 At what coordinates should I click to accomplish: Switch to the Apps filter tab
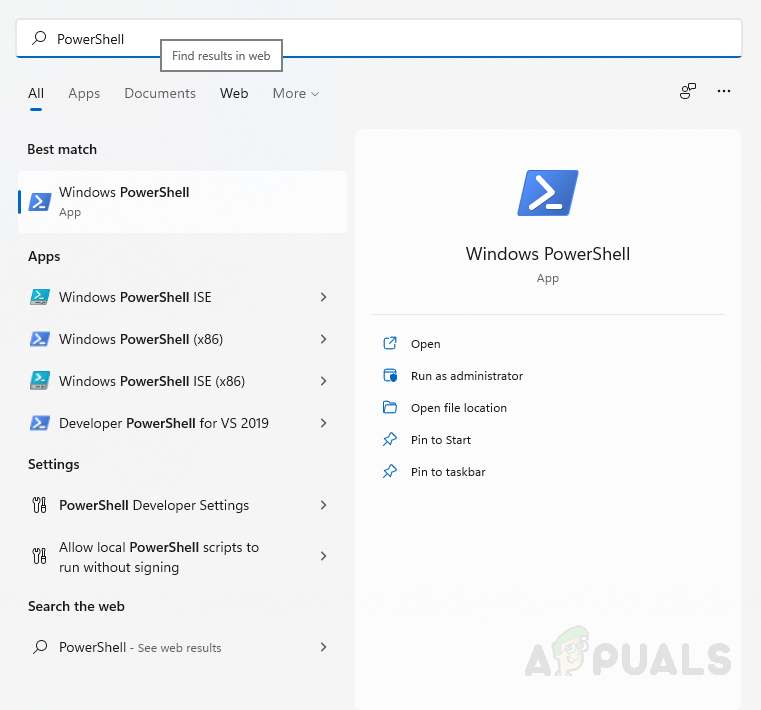pyautogui.click(x=84, y=93)
